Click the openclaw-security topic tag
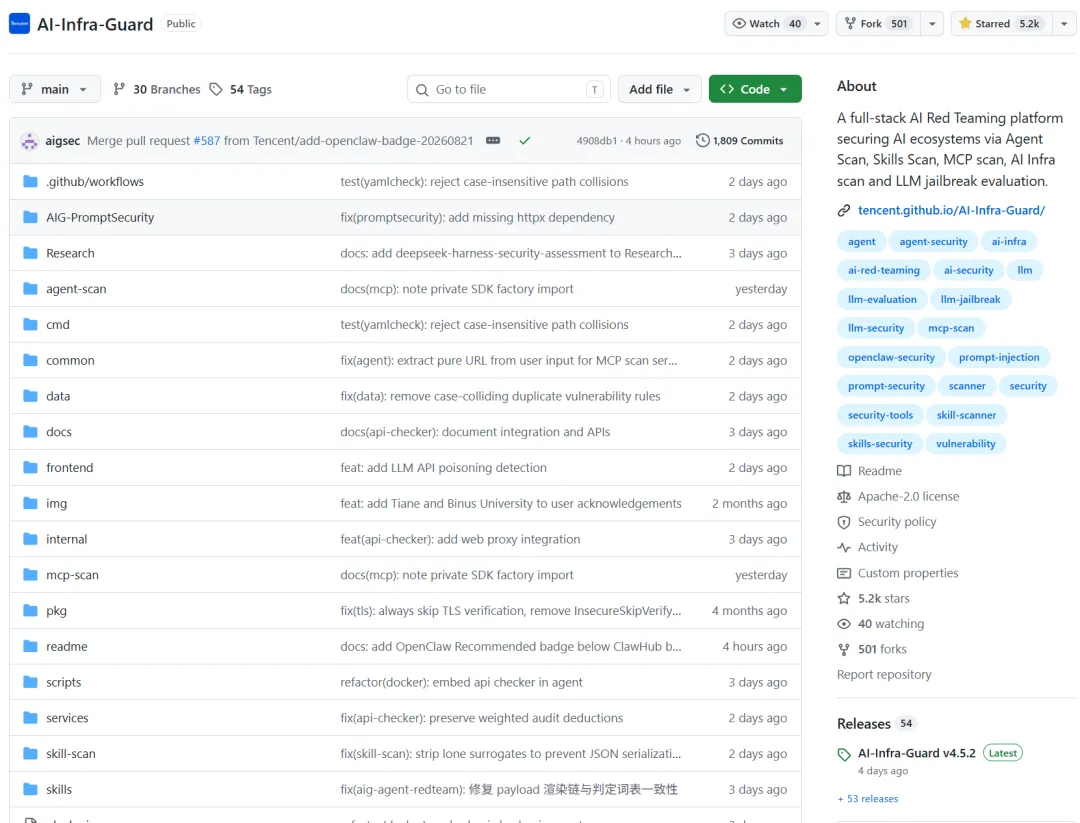 [891, 357]
